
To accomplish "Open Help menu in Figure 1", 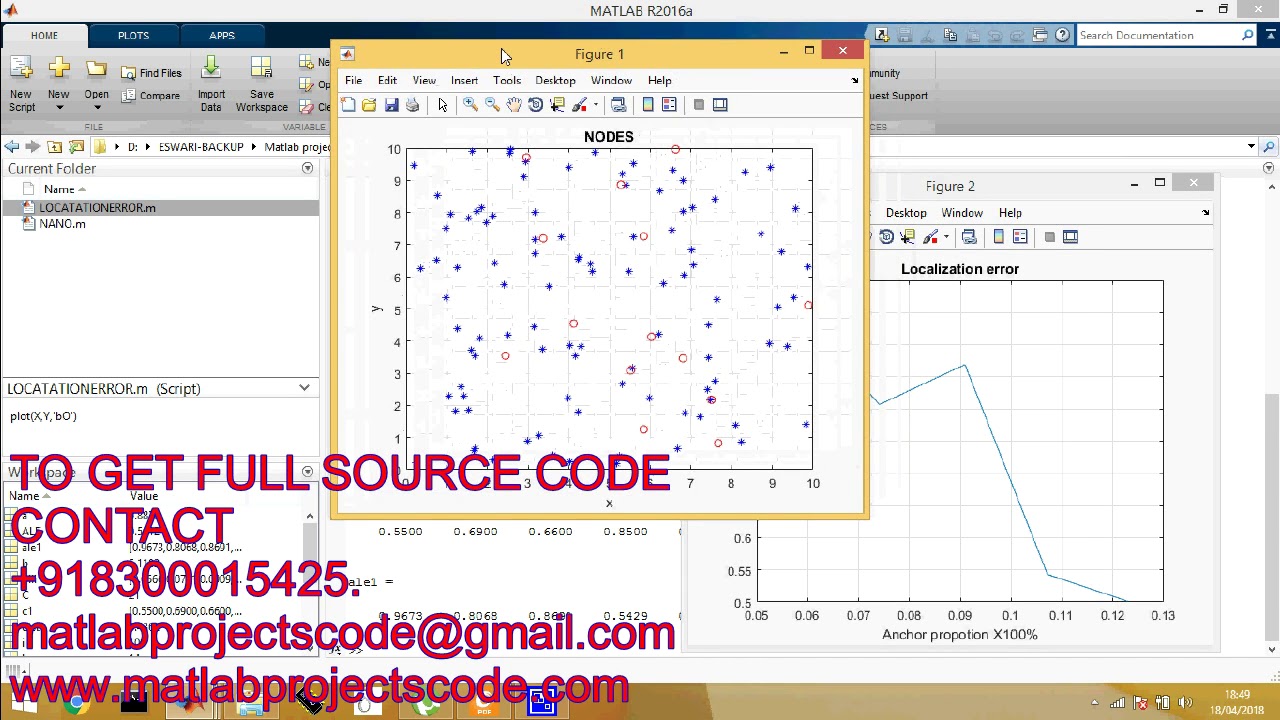I will [659, 80].
